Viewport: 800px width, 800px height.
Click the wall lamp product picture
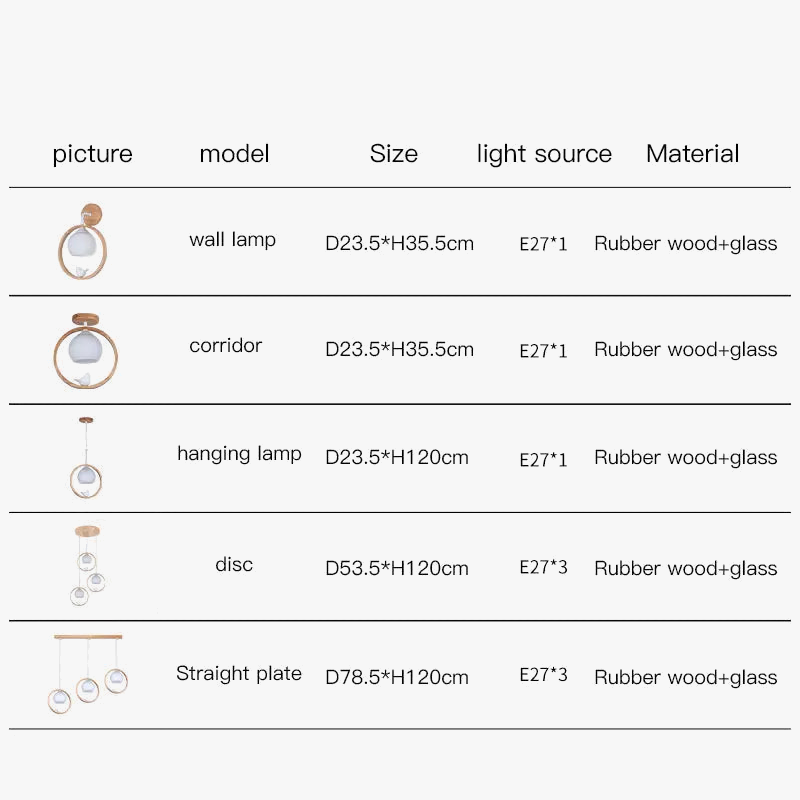(x=85, y=241)
